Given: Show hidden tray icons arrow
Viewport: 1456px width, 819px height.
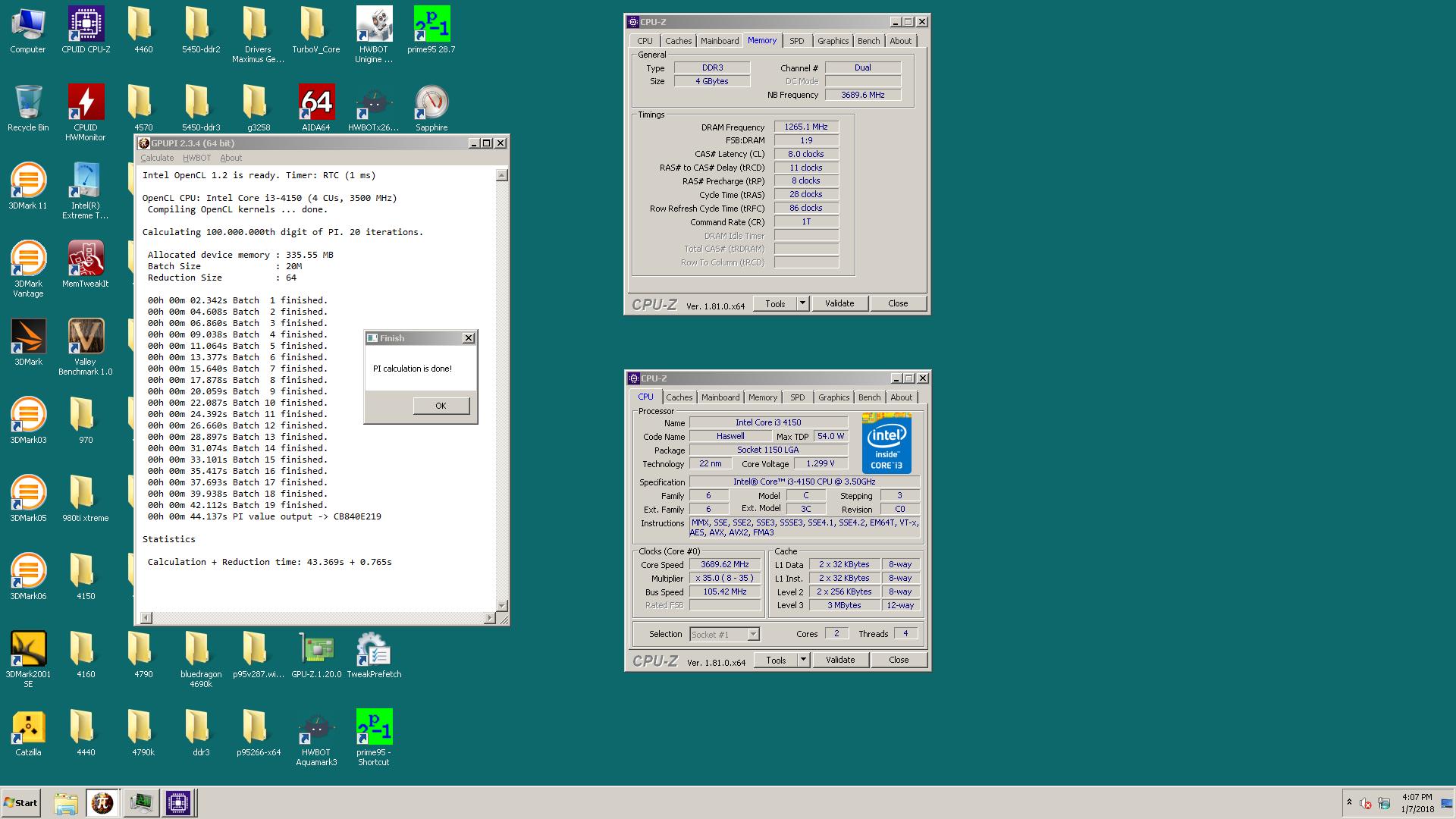Looking at the screenshot, I should (x=1349, y=803).
